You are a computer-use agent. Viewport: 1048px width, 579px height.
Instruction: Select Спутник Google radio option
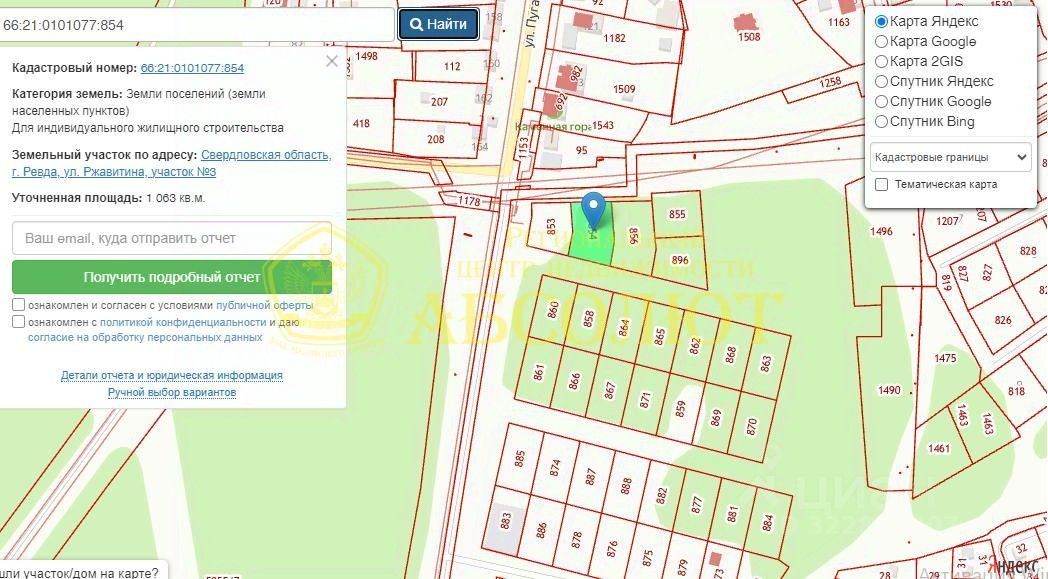pyautogui.click(x=882, y=102)
